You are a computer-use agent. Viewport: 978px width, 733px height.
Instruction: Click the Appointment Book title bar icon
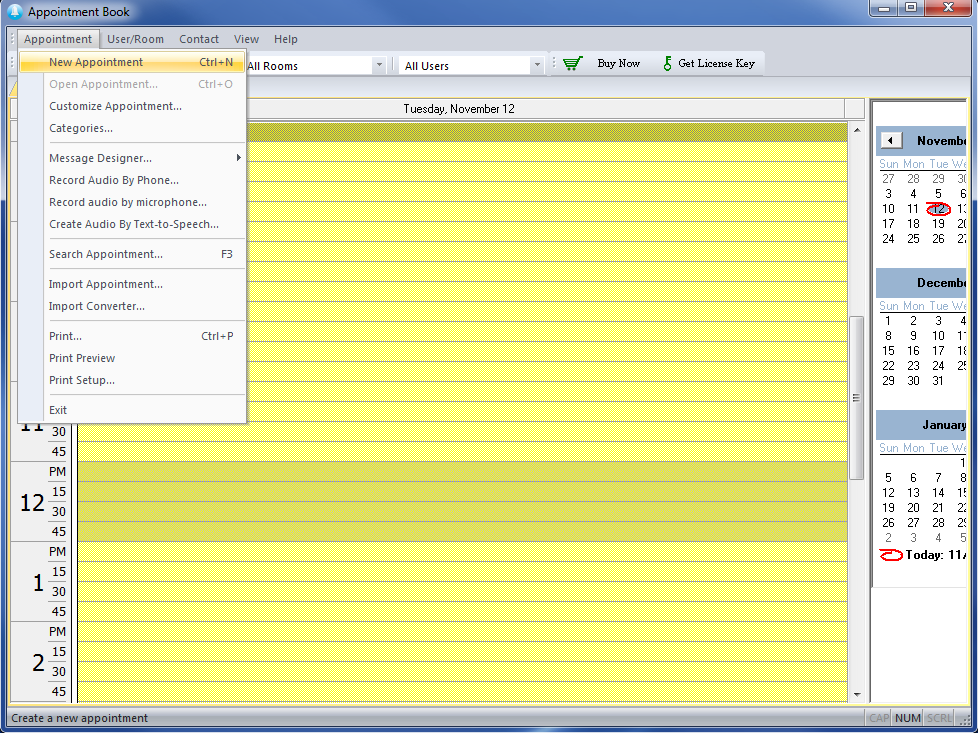click(x=15, y=12)
